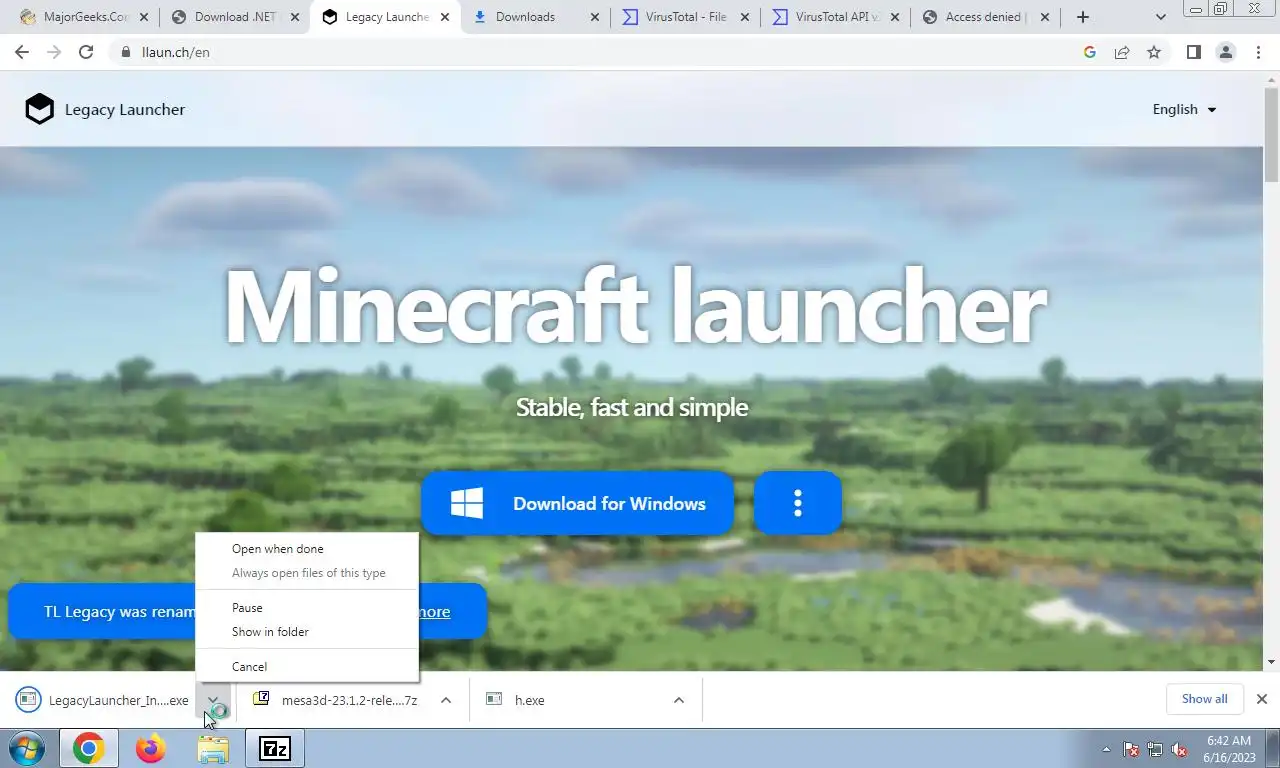
Task: Click the Legacy Launcher site title
Action: tap(125, 109)
